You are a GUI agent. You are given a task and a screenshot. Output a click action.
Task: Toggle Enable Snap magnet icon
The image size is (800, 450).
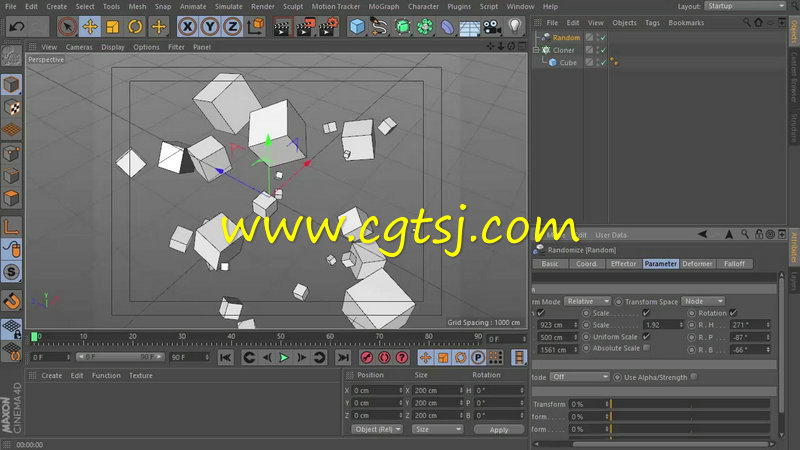11,301
